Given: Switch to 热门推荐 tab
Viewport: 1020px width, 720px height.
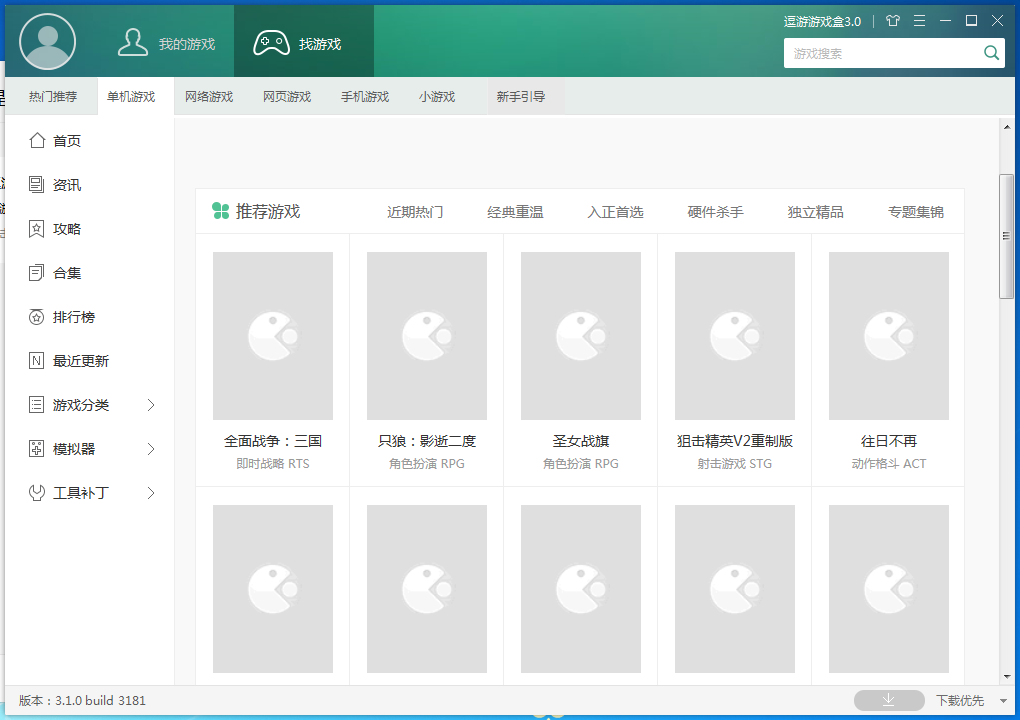Looking at the screenshot, I should point(53,97).
